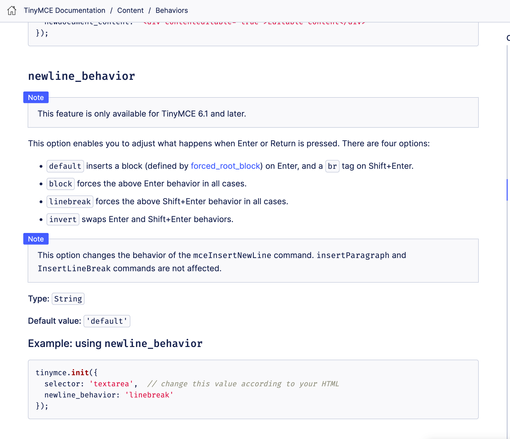Open TinyMCE Documentation breadcrumb link
The height and width of the screenshot is (439, 510).
pos(64,11)
